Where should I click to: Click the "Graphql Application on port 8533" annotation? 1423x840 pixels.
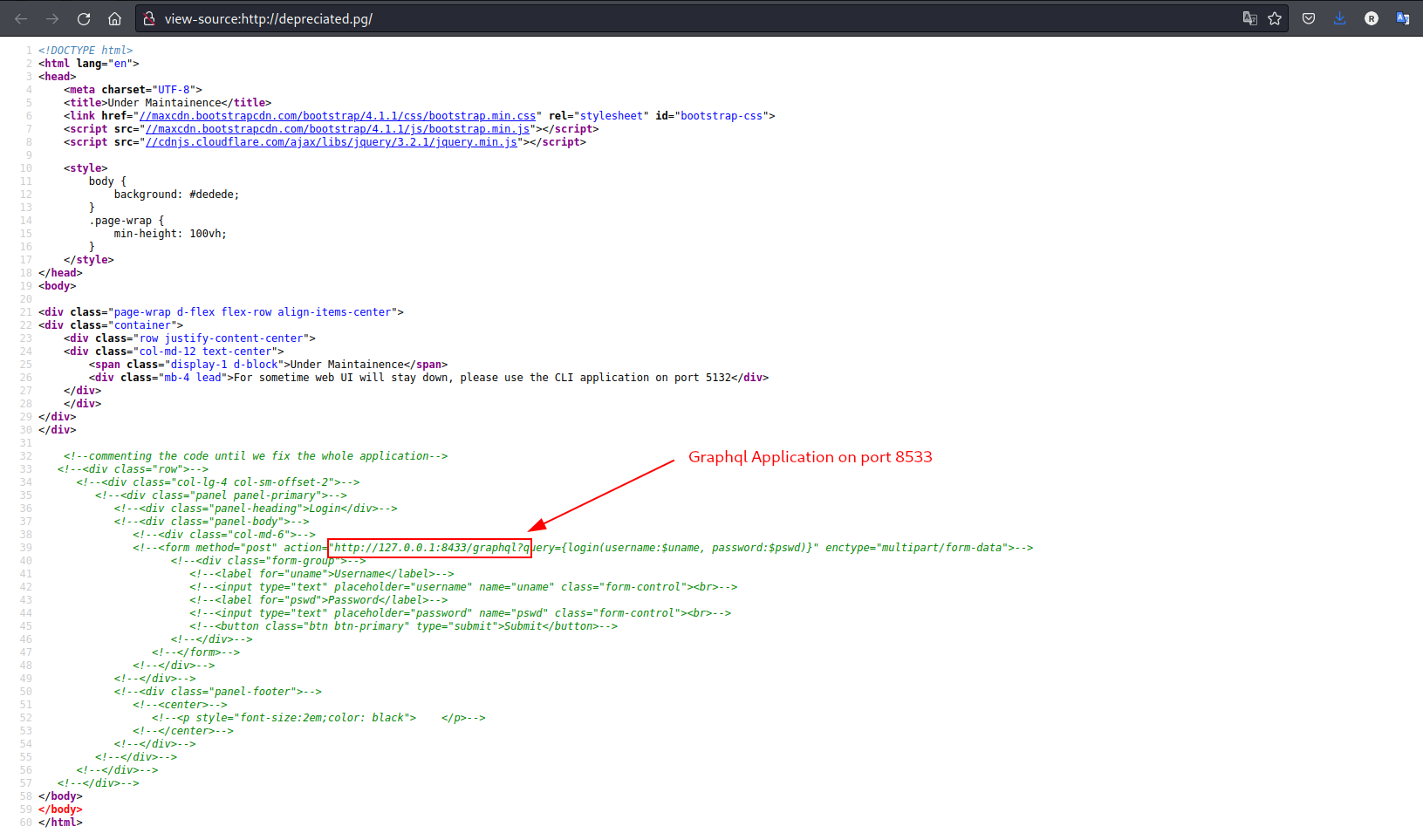pos(810,457)
